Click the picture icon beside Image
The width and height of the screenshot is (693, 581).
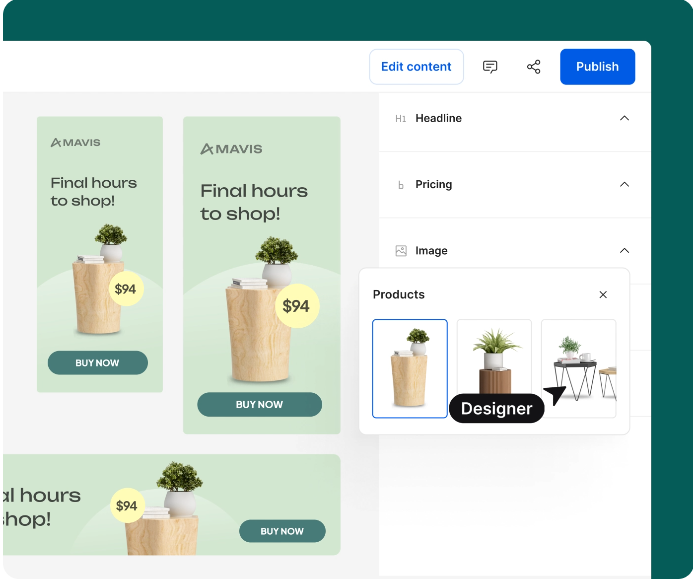pyautogui.click(x=401, y=251)
